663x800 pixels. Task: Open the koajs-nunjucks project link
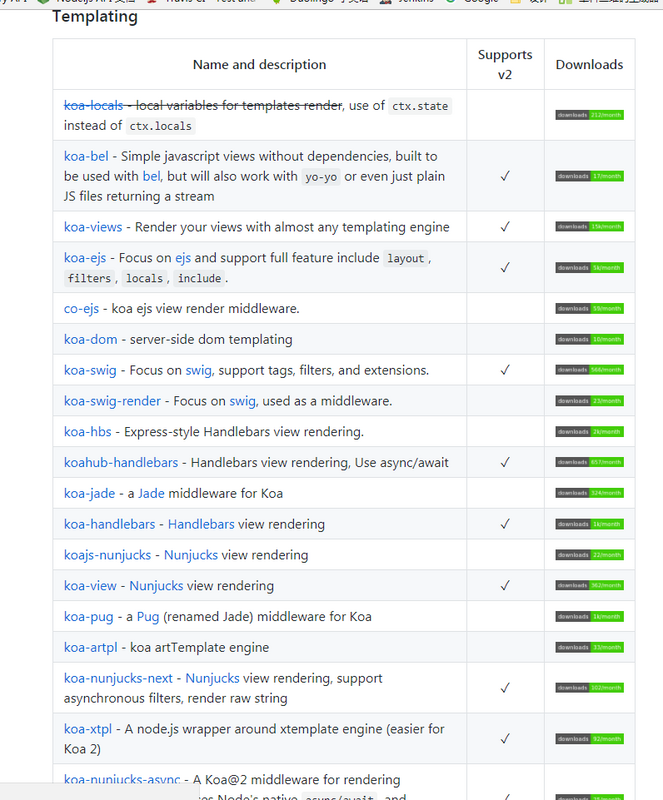pos(107,555)
